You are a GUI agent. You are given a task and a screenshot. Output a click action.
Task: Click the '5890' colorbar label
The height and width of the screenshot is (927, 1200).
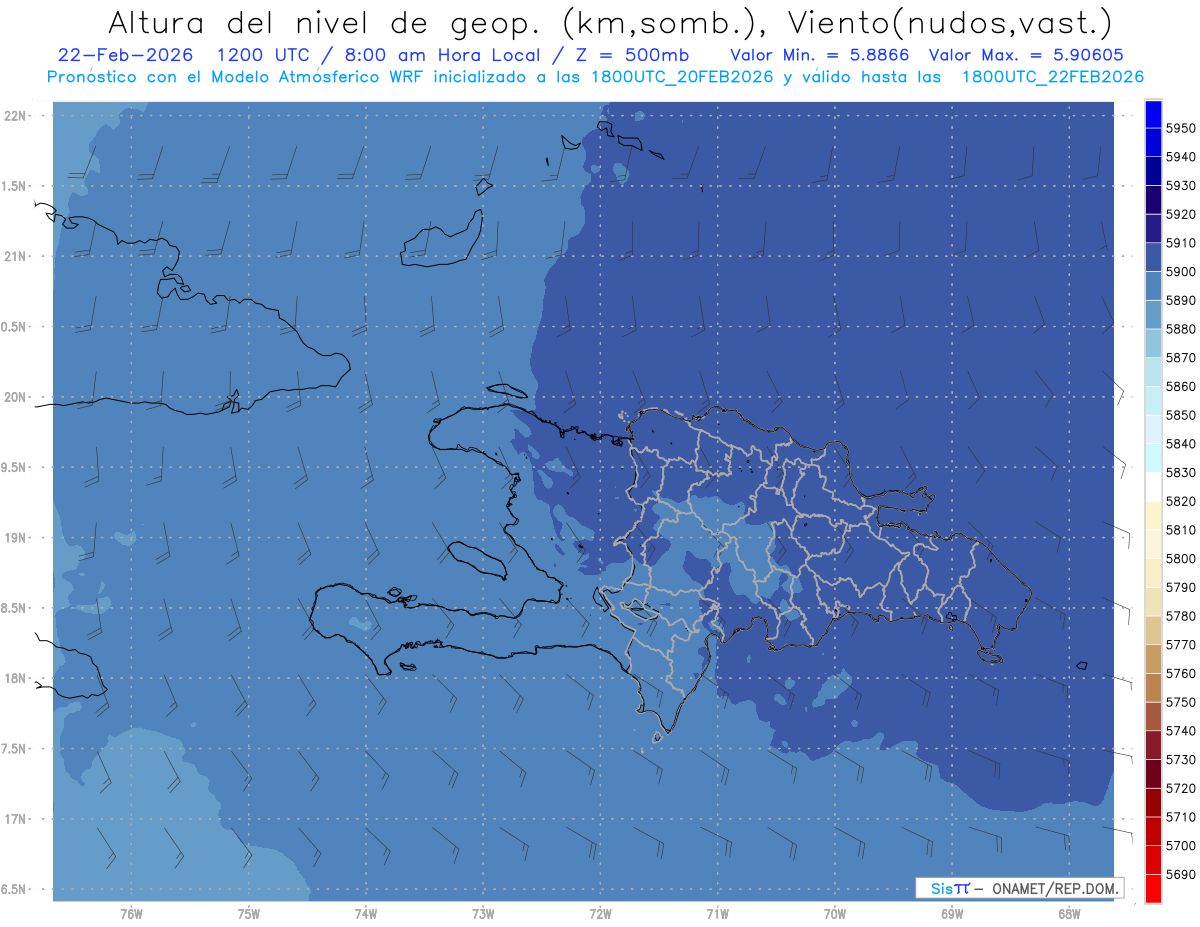1180,300
